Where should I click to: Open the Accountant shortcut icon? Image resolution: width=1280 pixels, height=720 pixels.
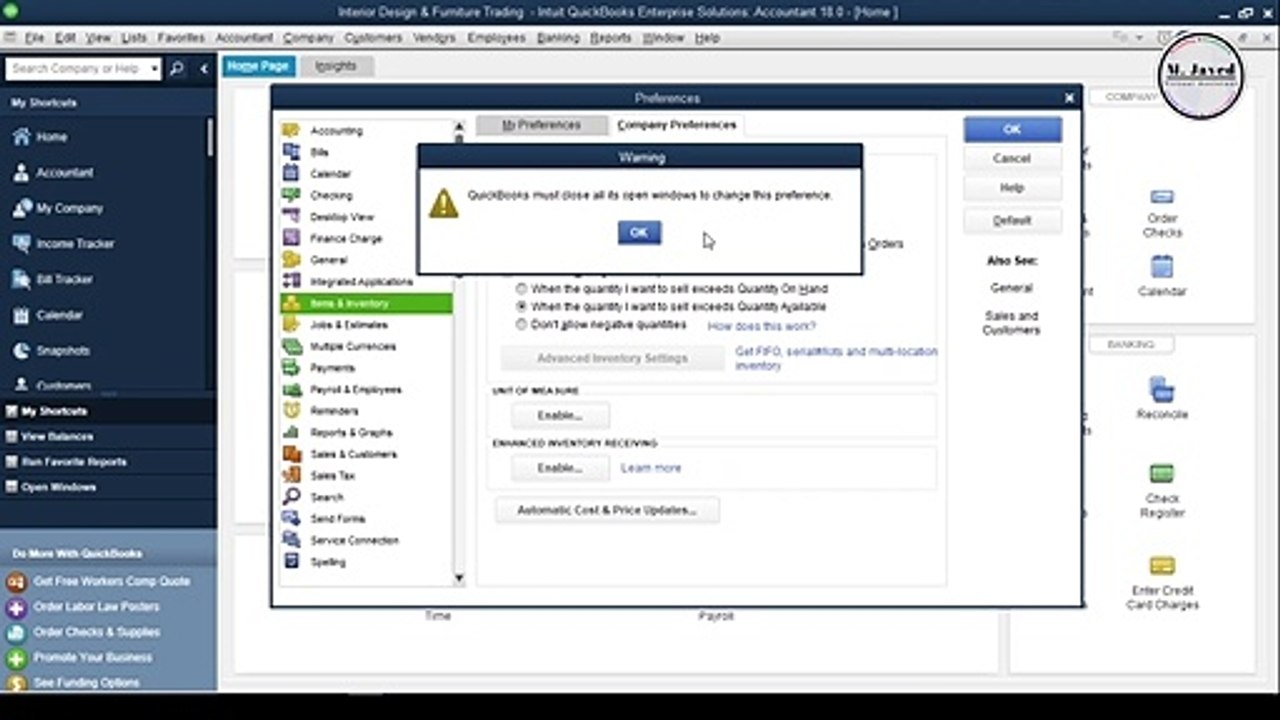coord(21,173)
